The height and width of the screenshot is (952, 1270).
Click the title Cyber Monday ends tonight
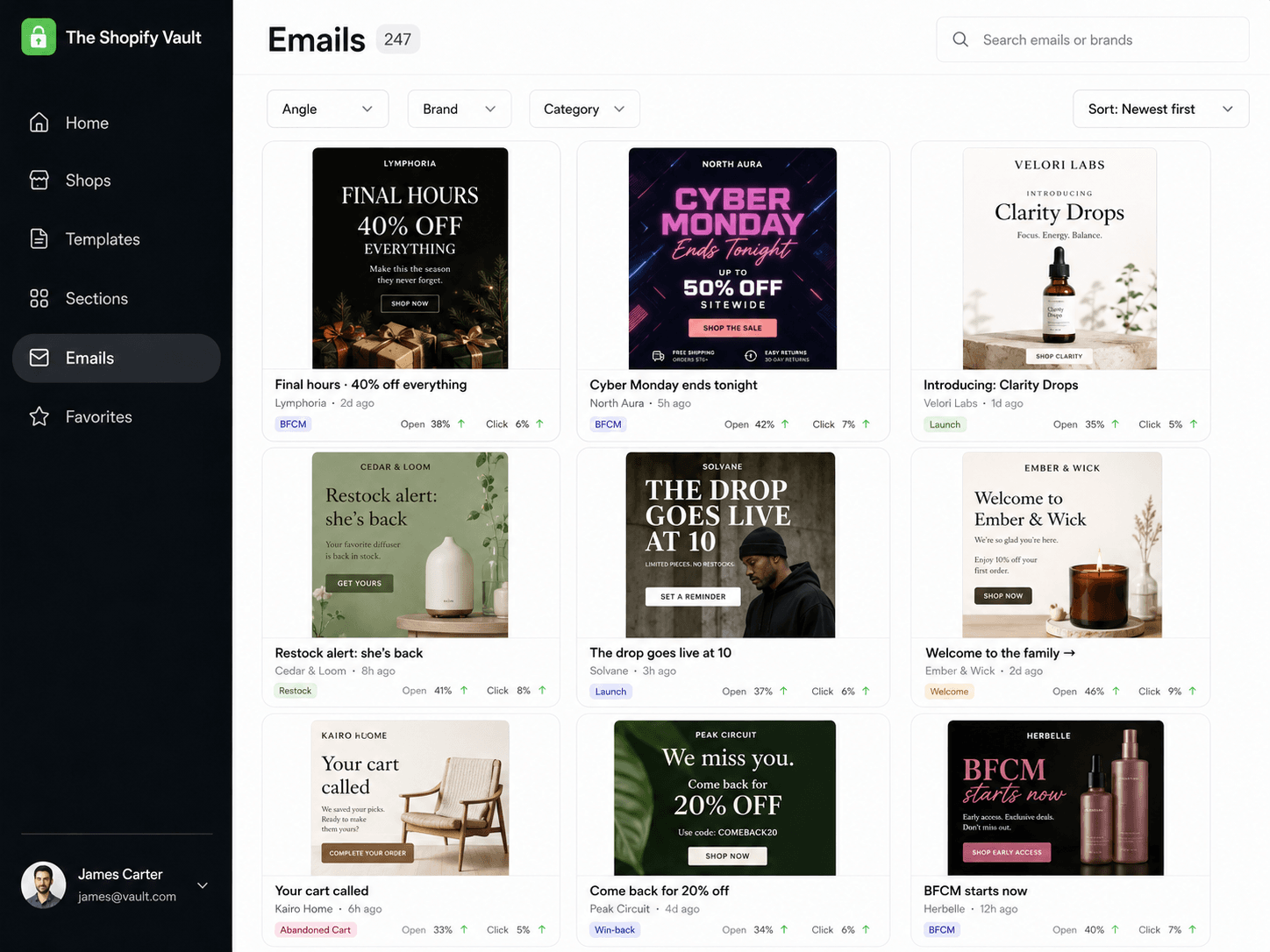click(x=674, y=385)
